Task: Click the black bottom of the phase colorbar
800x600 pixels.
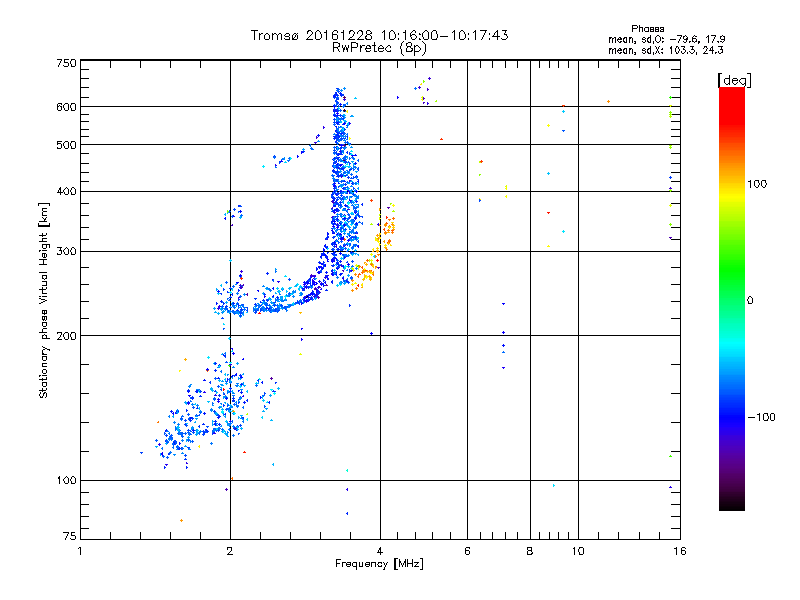Action: (732, 503)
